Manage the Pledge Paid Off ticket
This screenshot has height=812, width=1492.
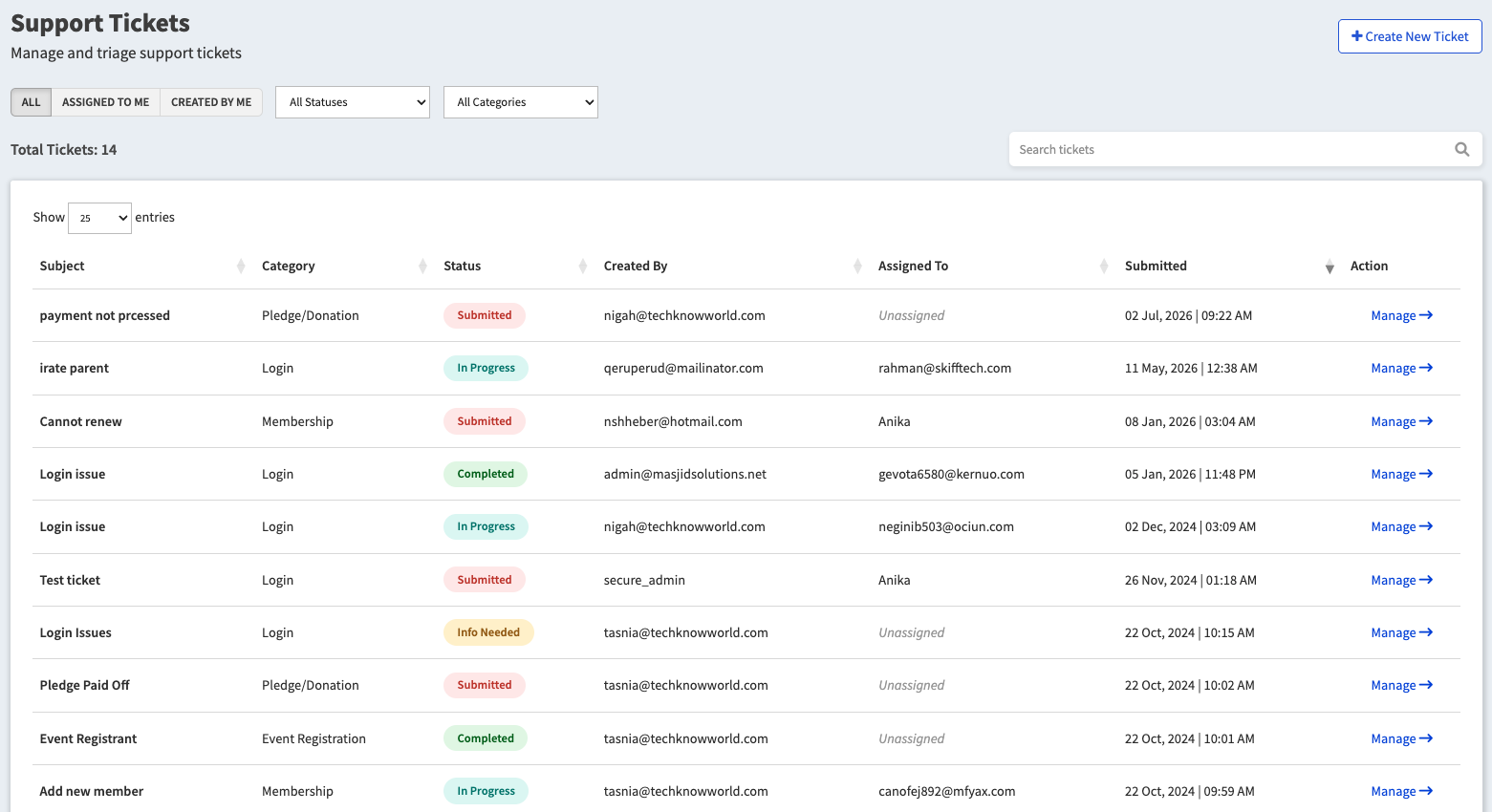coord(1401,685)
